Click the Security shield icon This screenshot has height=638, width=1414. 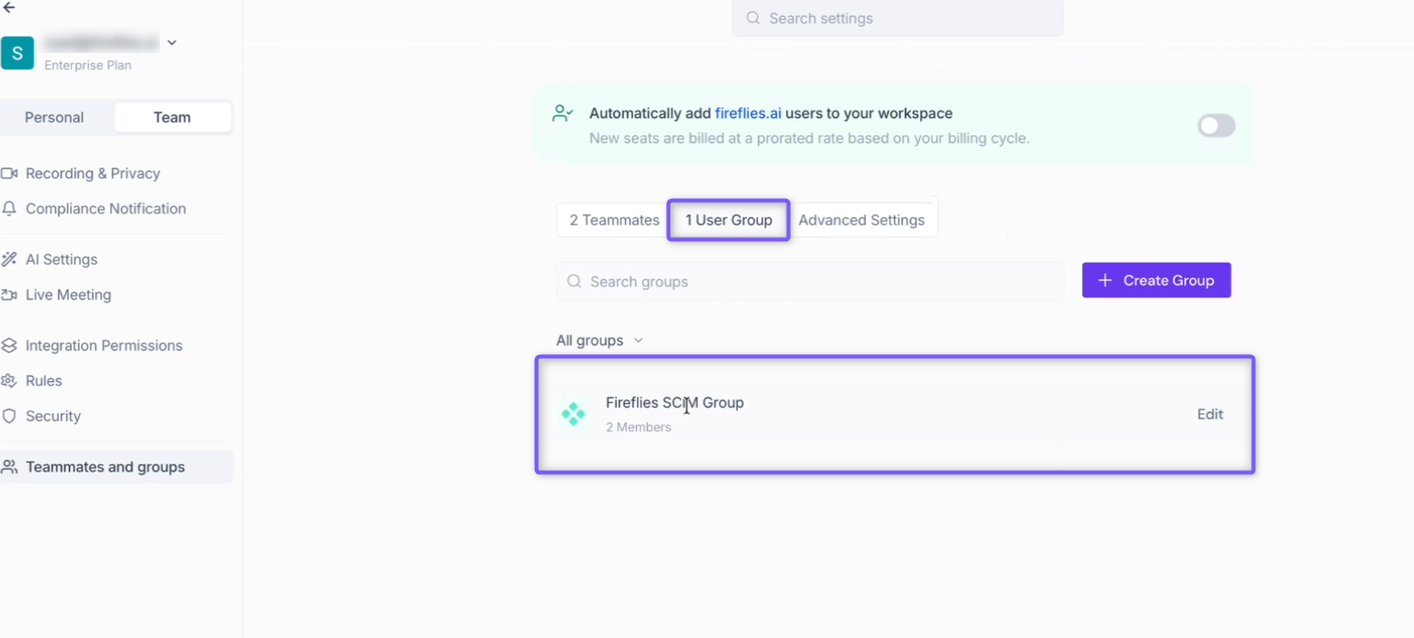tap(9, 416)
